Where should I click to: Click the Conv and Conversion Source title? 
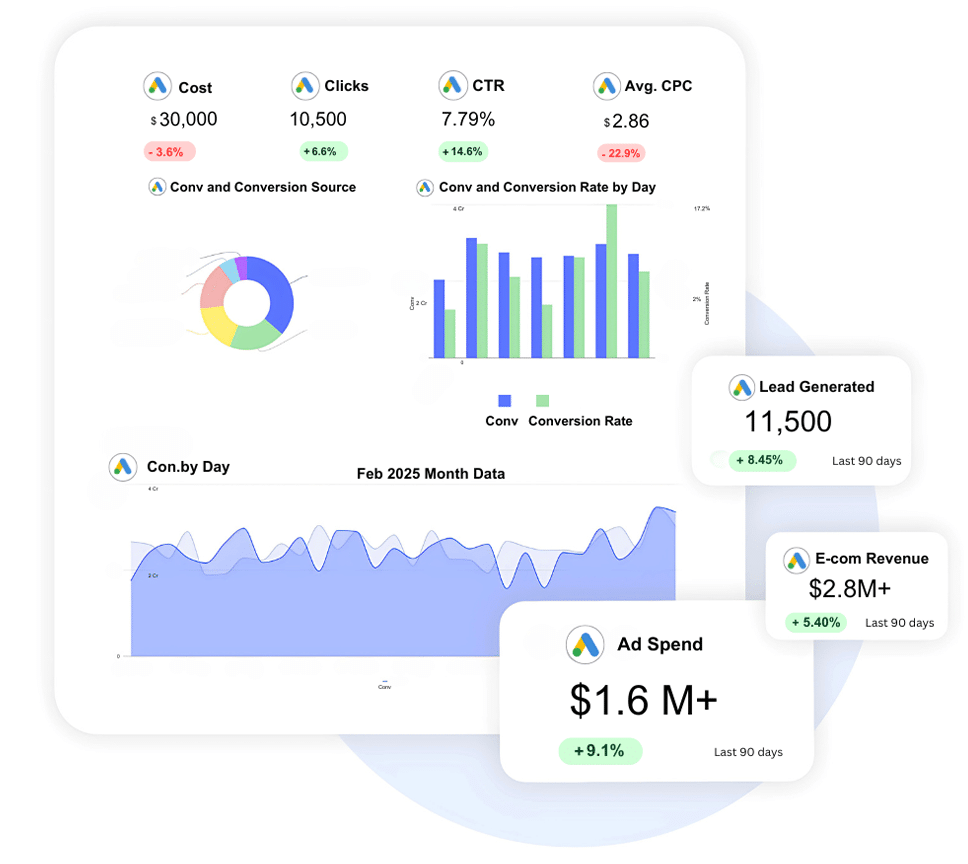click(x=263, y=187)
